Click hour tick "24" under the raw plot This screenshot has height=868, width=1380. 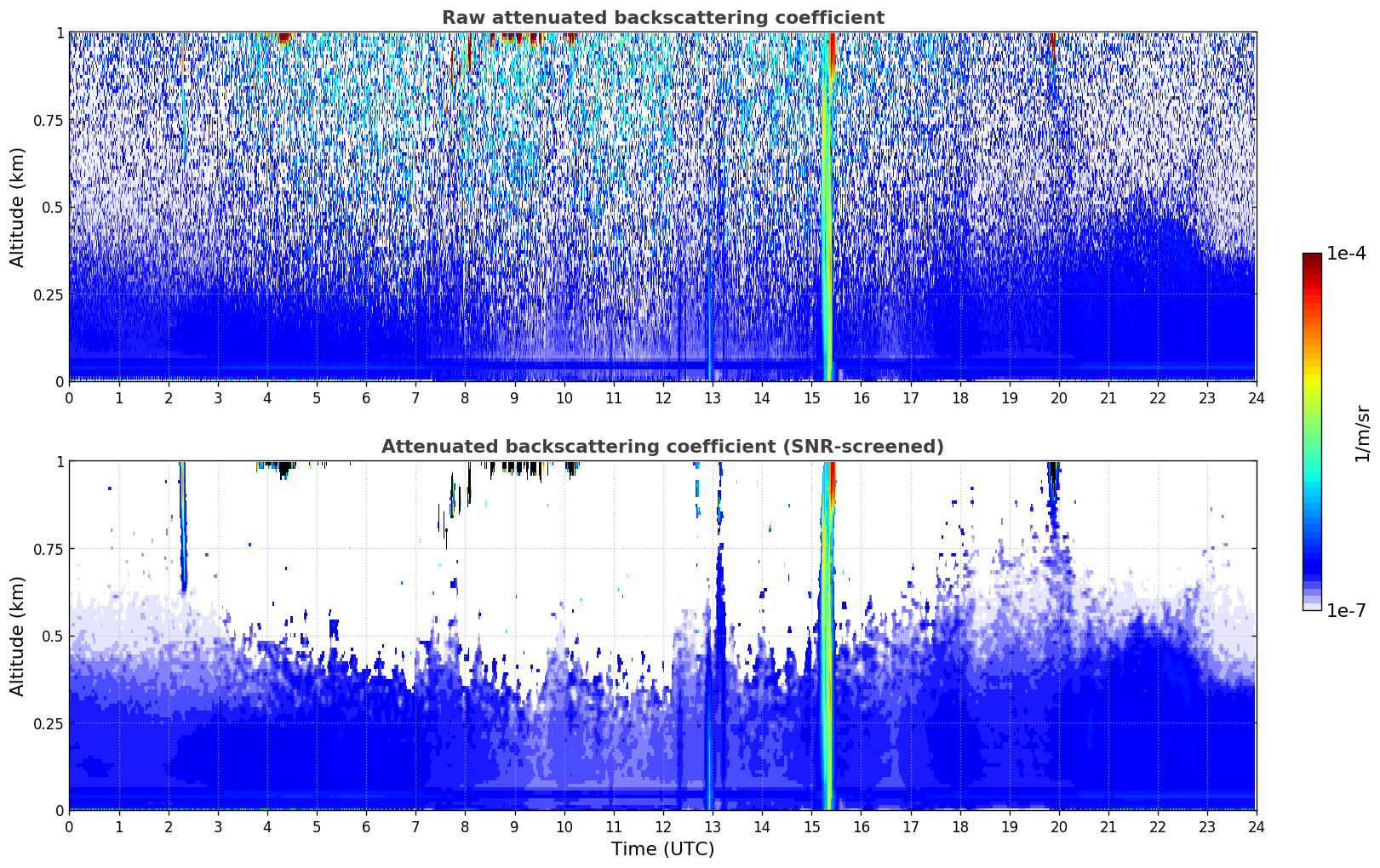(x=1257, y=397)
